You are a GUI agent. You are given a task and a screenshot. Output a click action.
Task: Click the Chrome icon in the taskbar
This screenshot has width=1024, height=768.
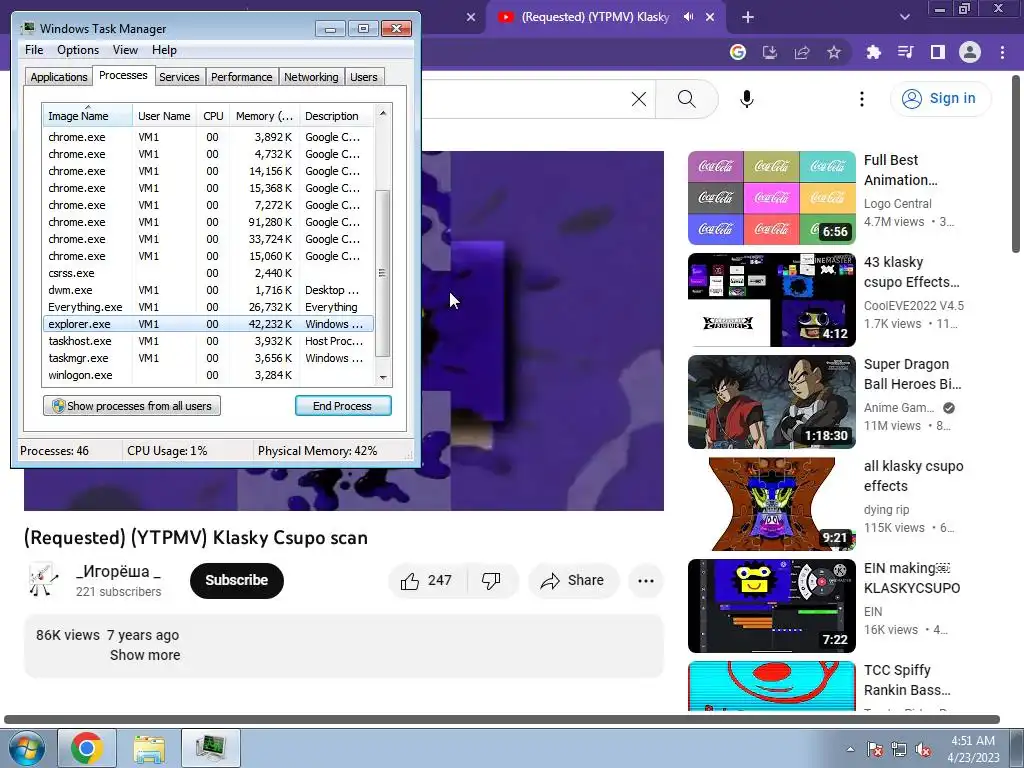tap(87, 748)
